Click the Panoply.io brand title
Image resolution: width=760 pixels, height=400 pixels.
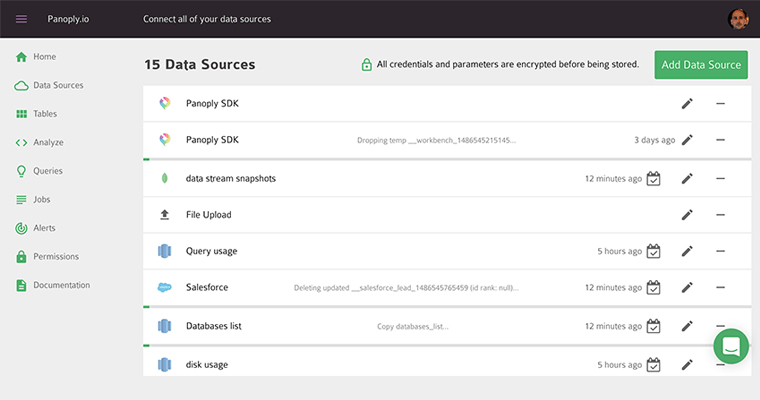coord(68,19)
